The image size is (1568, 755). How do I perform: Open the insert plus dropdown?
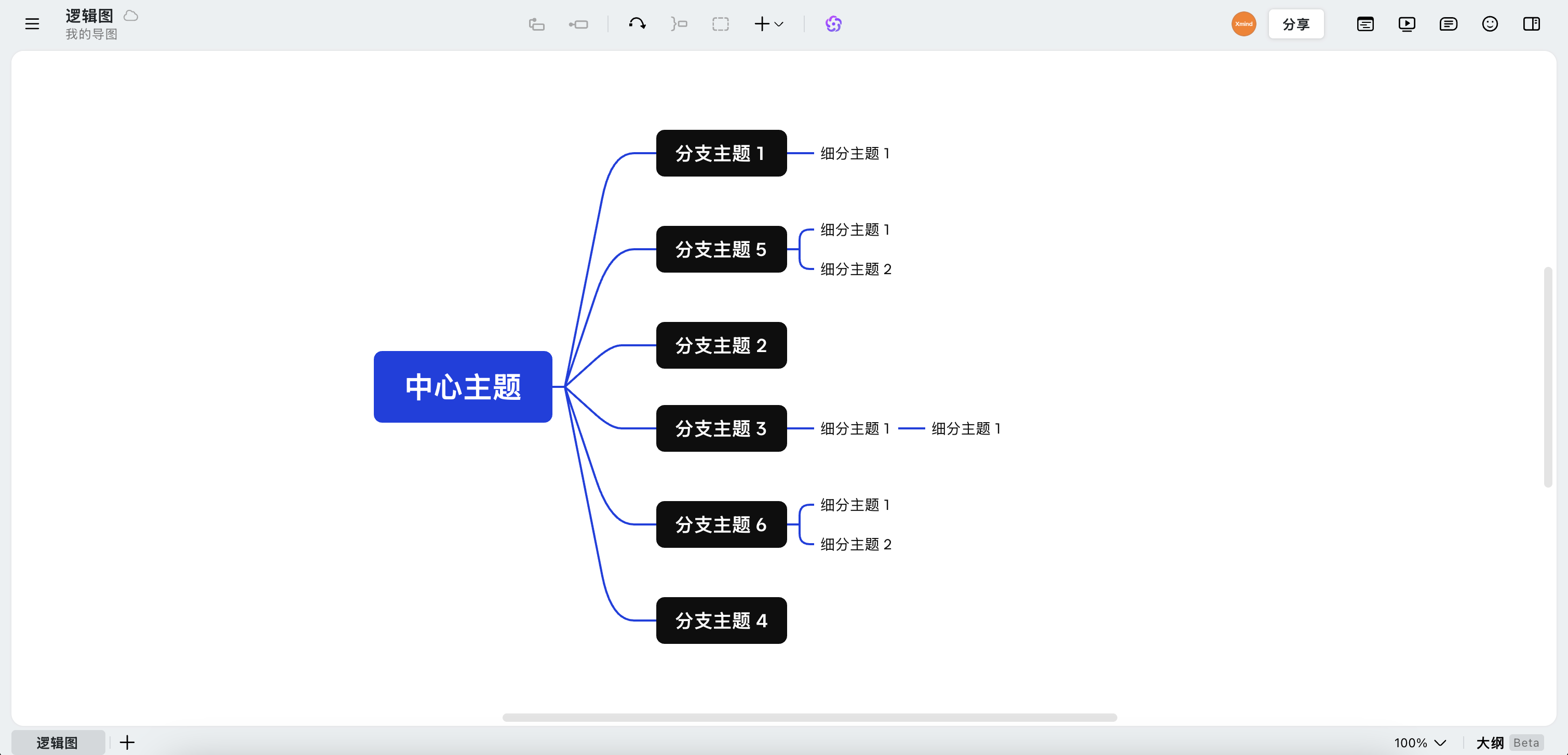[769, 24]
